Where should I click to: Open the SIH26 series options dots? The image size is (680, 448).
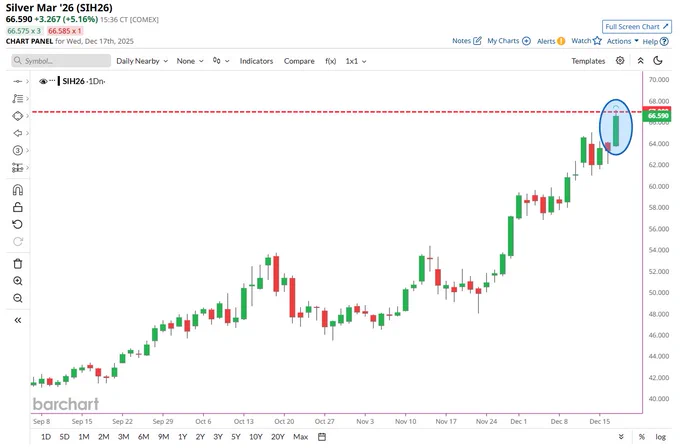click(x=52, y=81)
